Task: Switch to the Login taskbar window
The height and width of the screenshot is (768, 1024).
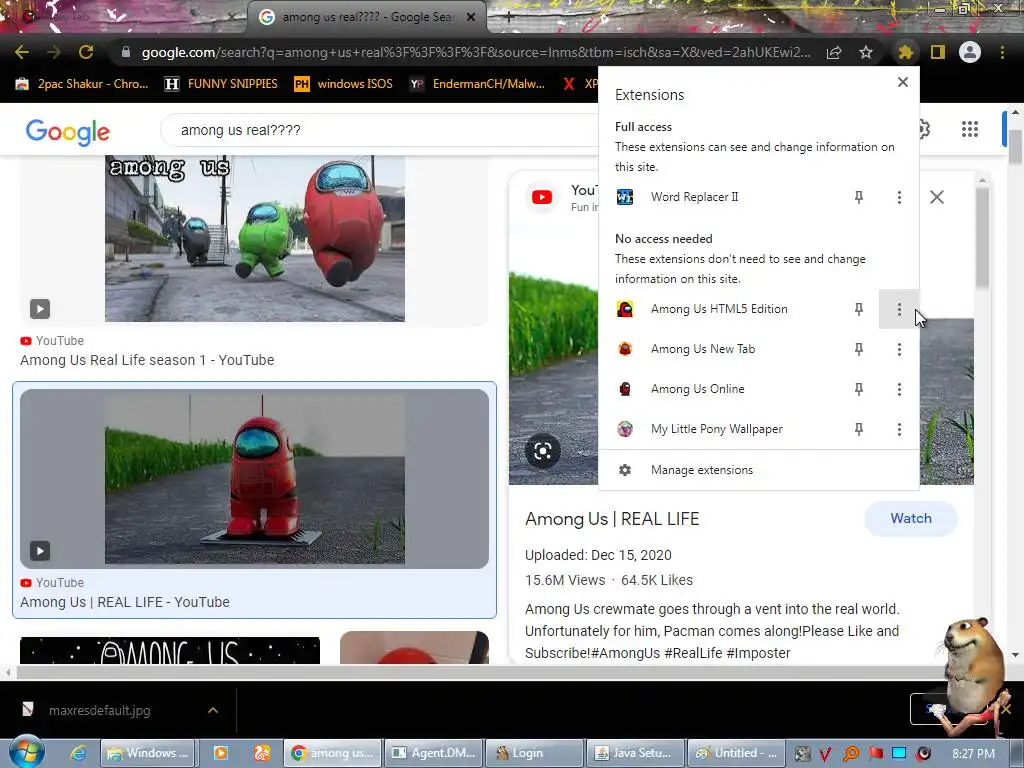Action: pyautogui.click(x=534, y=753)
